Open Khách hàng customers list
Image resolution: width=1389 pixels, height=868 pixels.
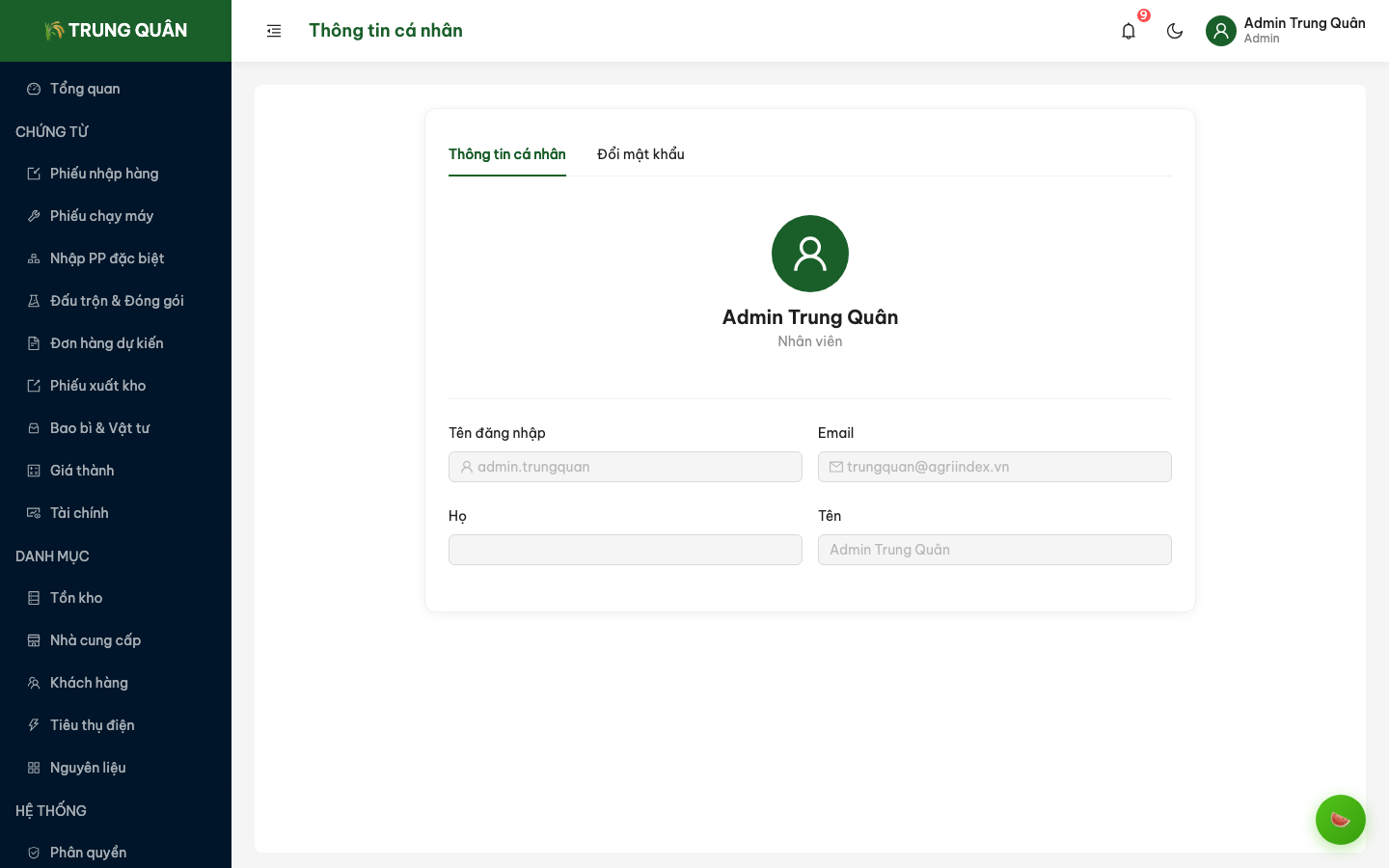pos(89,683)
